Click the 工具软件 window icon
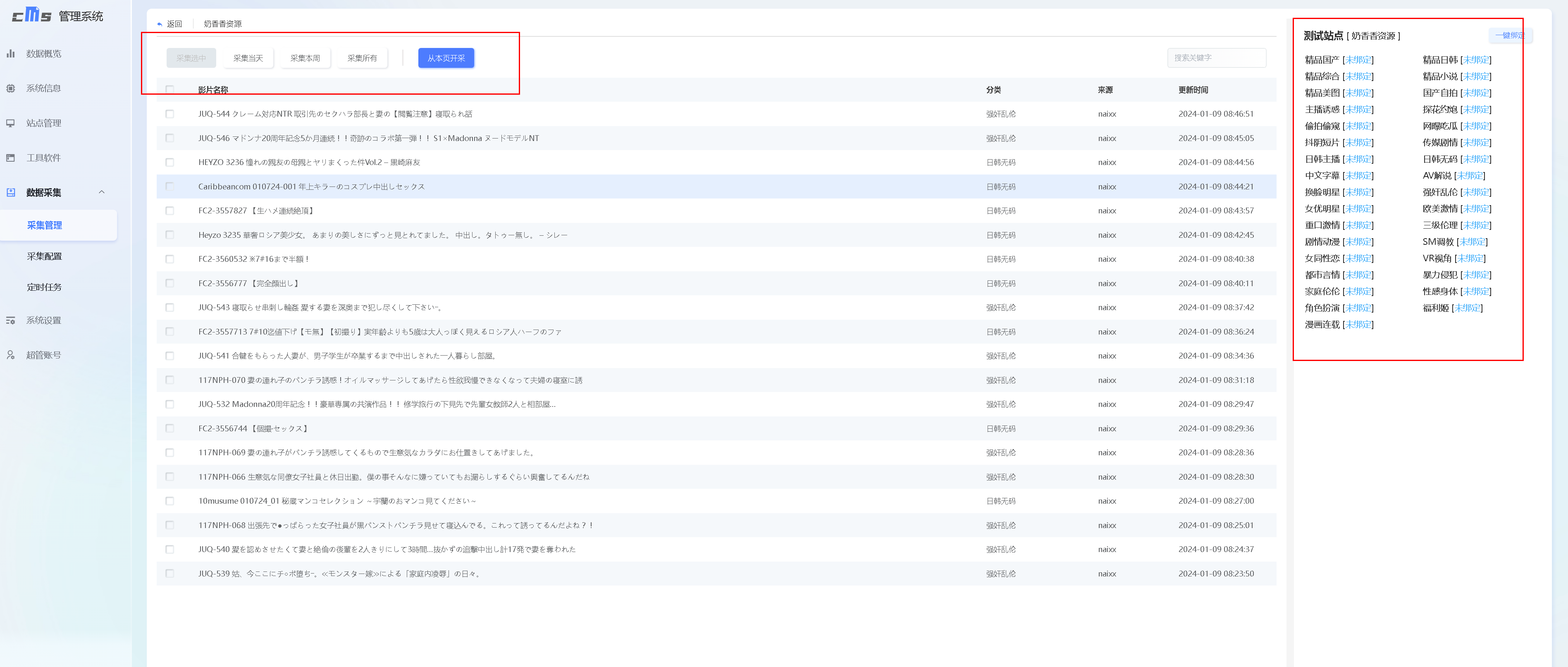The width and height of the screenshot is (1568, 667). (10, 158)
